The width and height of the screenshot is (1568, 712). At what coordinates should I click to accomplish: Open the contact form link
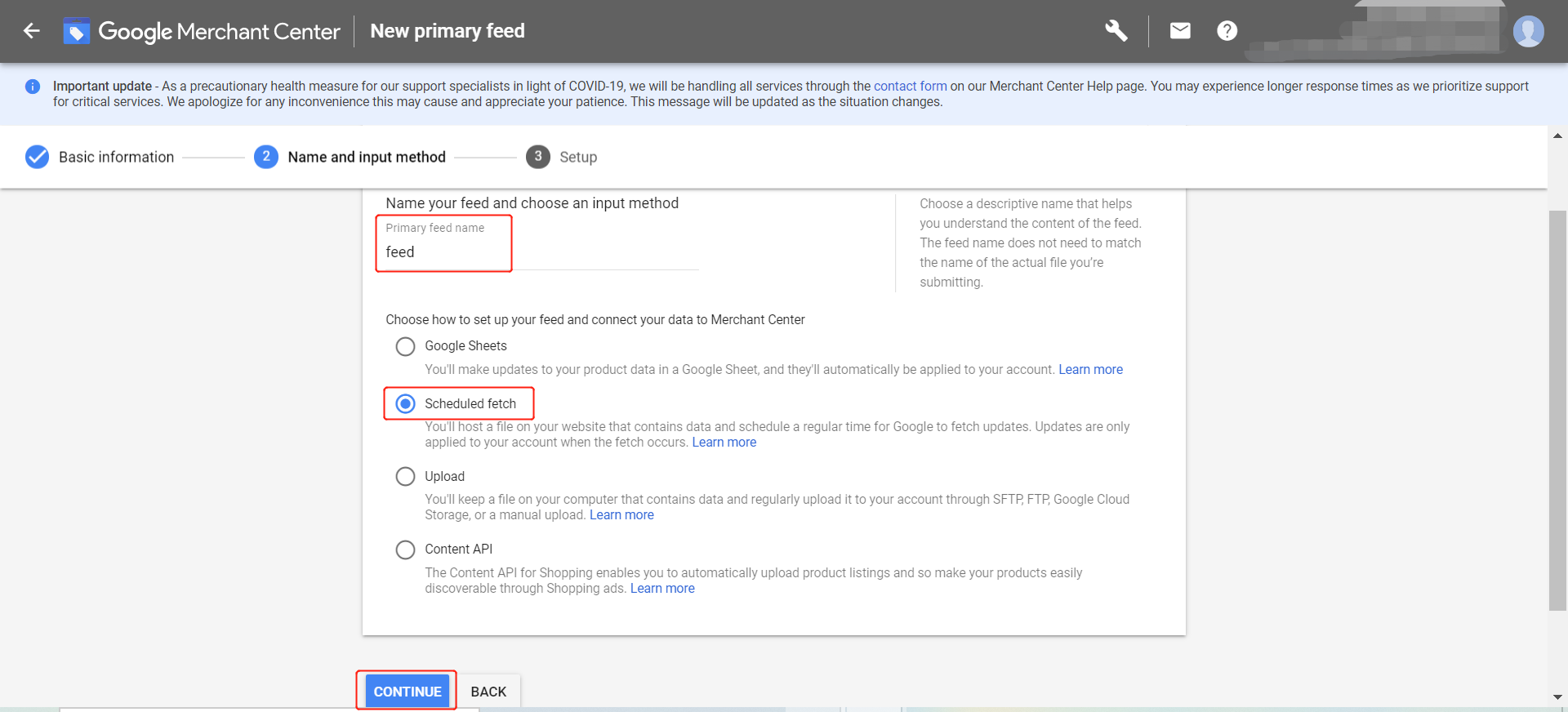(x=910, y=86)
